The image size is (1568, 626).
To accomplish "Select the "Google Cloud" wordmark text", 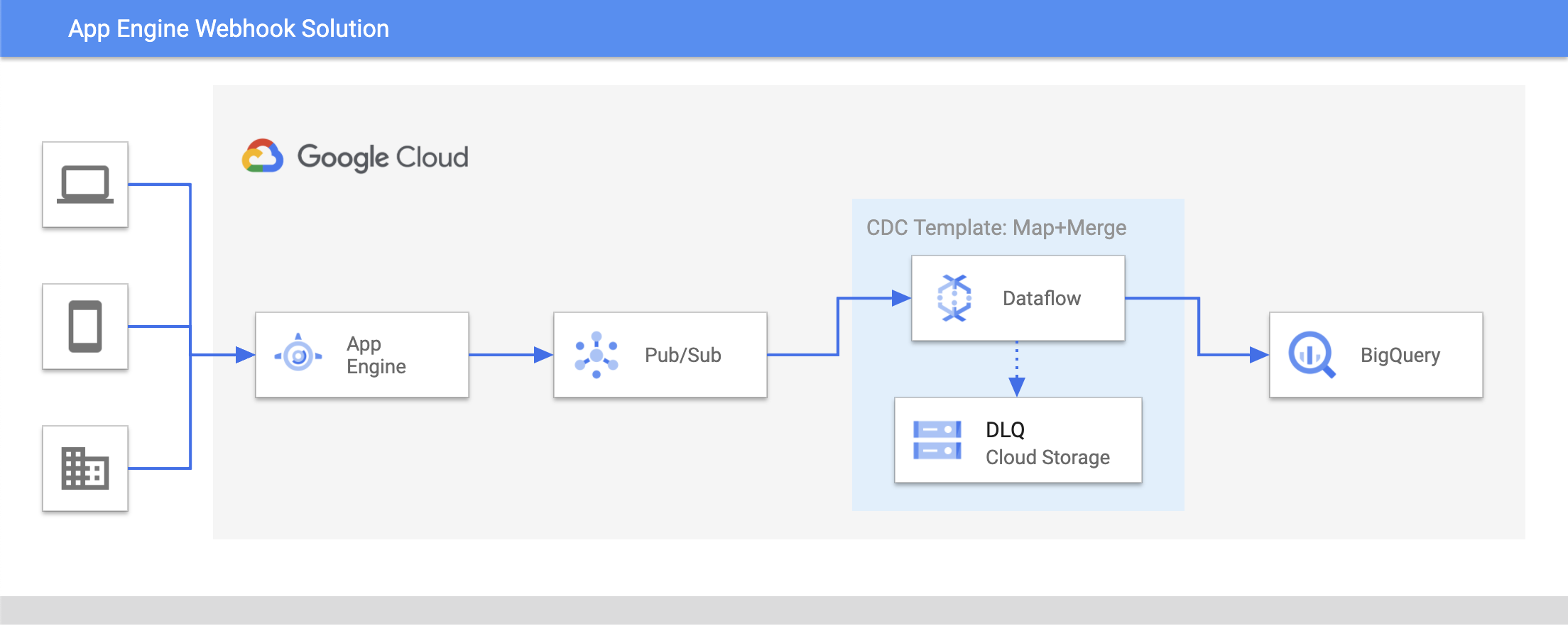I will 383,158.
